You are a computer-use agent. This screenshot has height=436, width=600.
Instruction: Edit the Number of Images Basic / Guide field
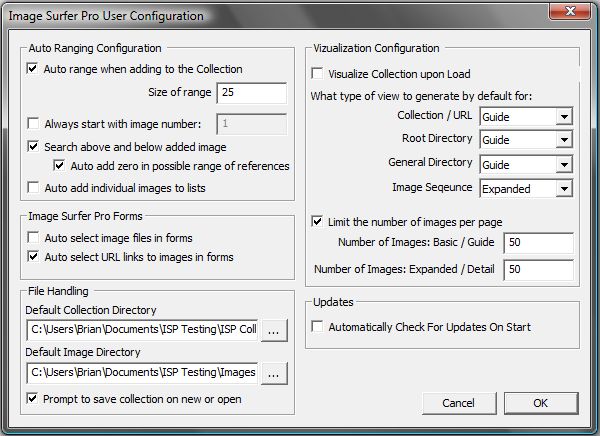tap(538, 243)
